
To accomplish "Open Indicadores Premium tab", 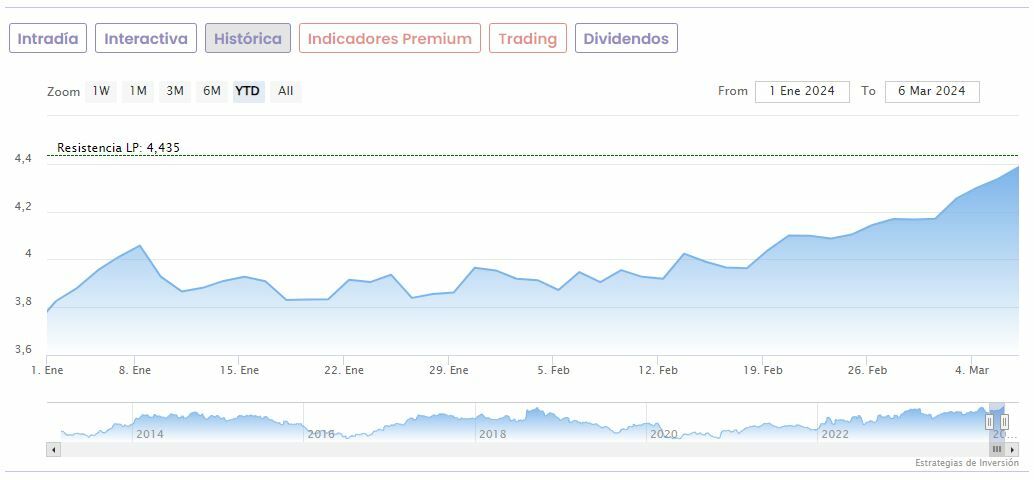I will [x=389, y=39].
